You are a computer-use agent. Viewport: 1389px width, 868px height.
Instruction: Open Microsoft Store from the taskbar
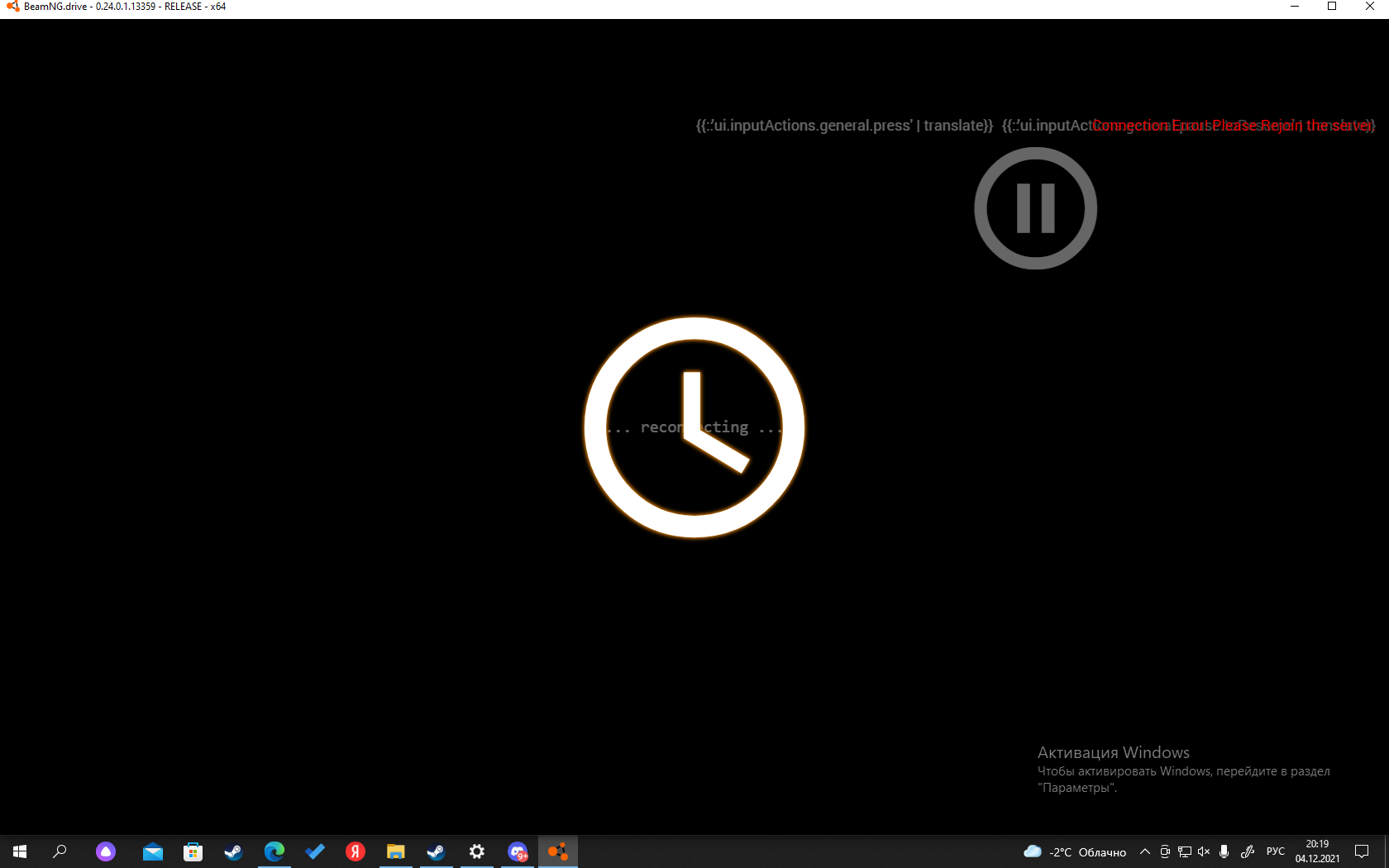point(193,851)
